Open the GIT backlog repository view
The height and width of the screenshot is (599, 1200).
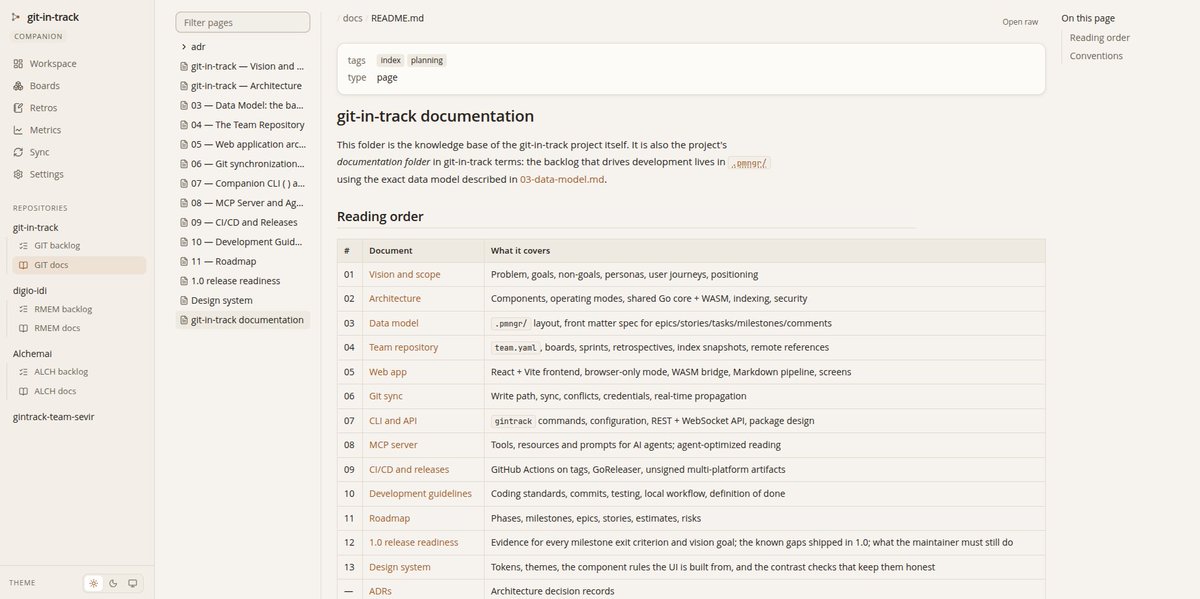click(79, 245)
